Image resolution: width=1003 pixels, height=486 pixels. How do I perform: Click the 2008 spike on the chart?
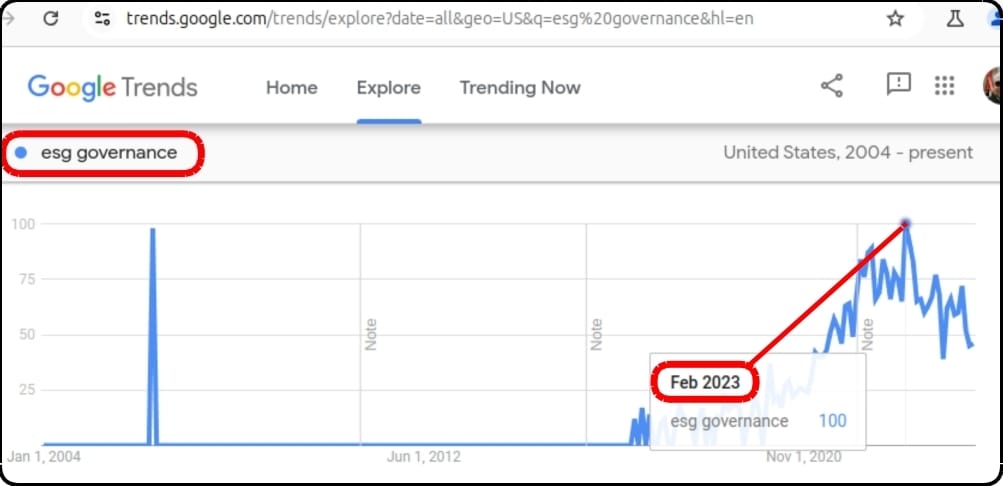152,229
